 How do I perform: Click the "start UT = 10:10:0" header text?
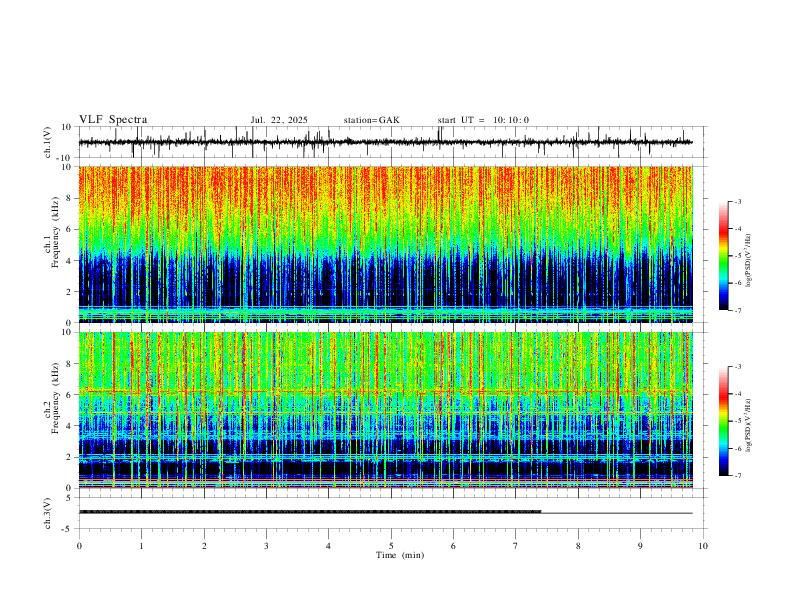[483, 120]
